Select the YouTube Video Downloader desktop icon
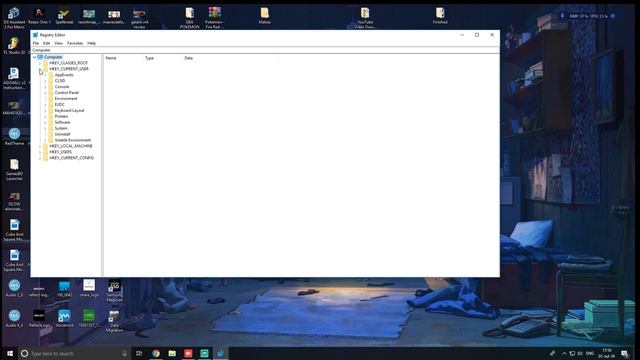This screenshot has height=360, width=640. pyautogui.click(x=365, y=18)
